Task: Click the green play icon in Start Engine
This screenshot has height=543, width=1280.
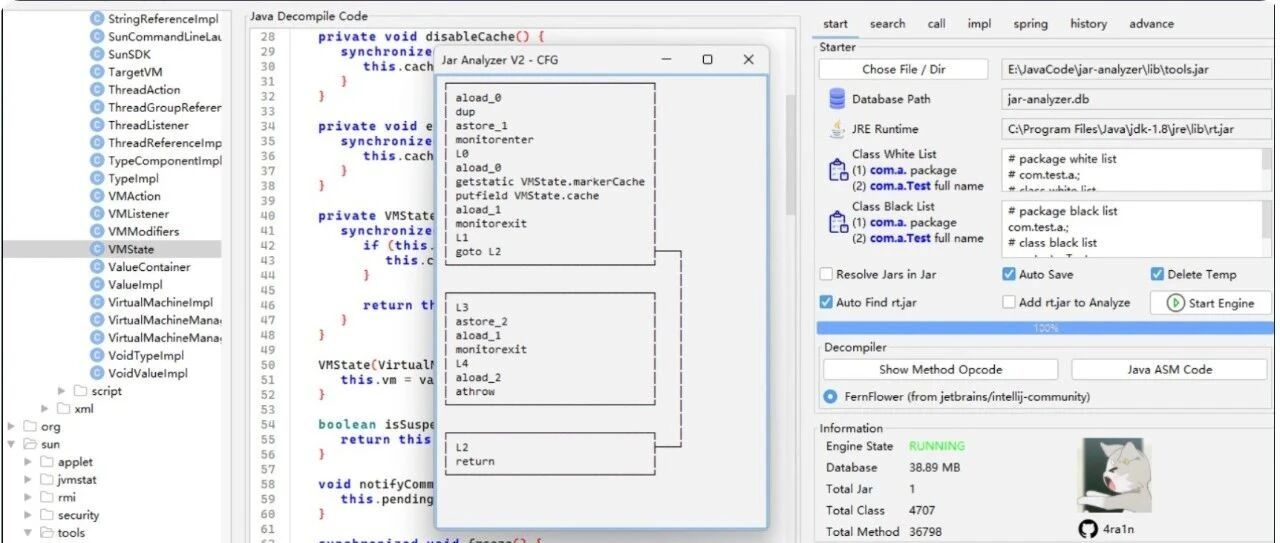Action: point(1176,303)
